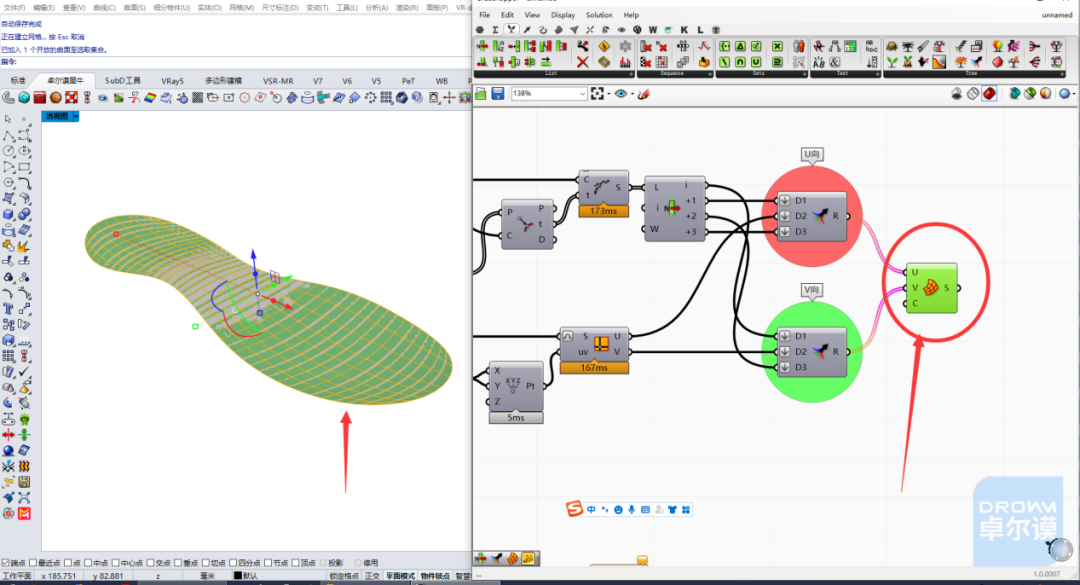The width and height of the screenshot is (1080, 585).
Task: Click the red X Cull icon in List panel
Action: point(582,62)
